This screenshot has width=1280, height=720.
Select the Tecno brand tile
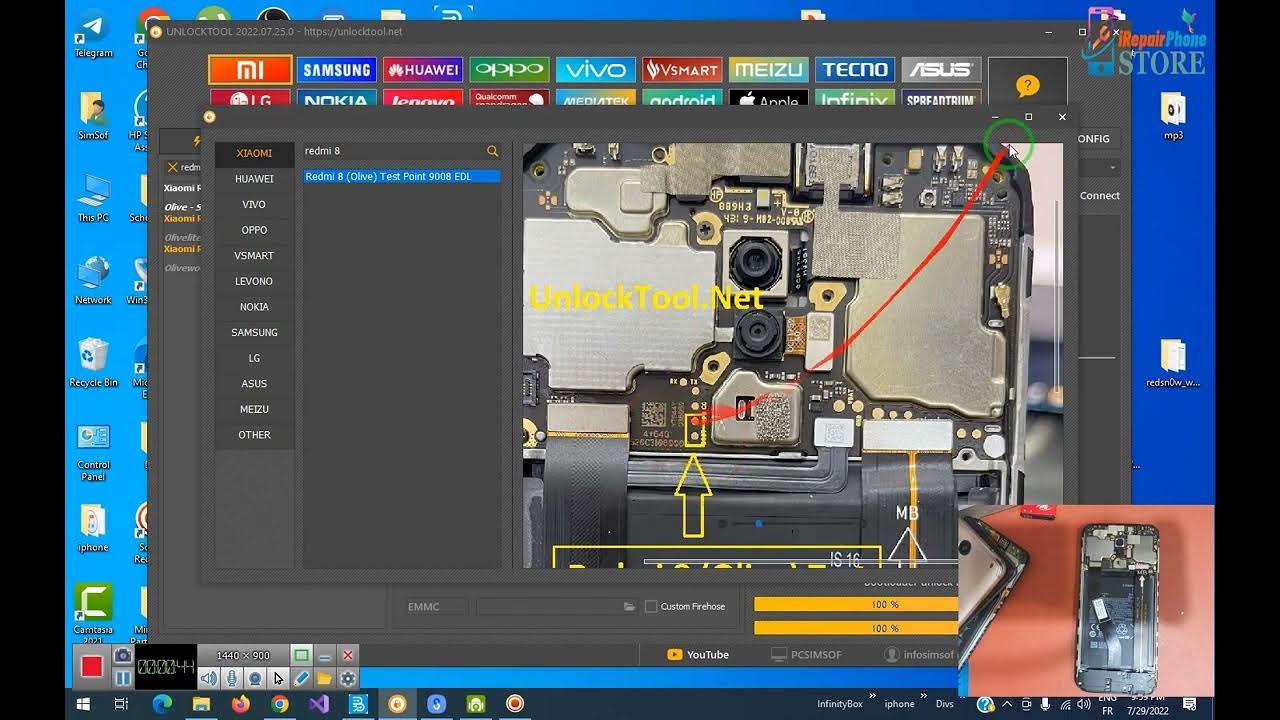pos(855,70)
